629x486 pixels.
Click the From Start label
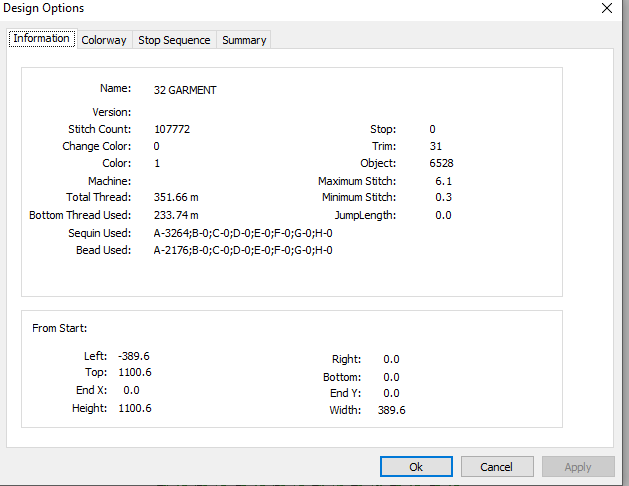pyautogui.click(x=59, y=328)
